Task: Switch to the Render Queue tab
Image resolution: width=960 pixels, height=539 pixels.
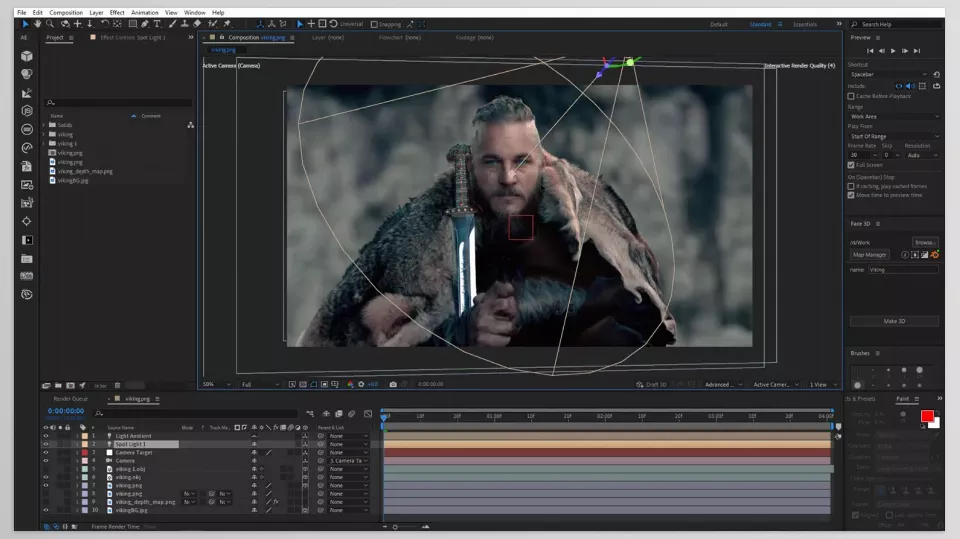Action: pos(70,399)
